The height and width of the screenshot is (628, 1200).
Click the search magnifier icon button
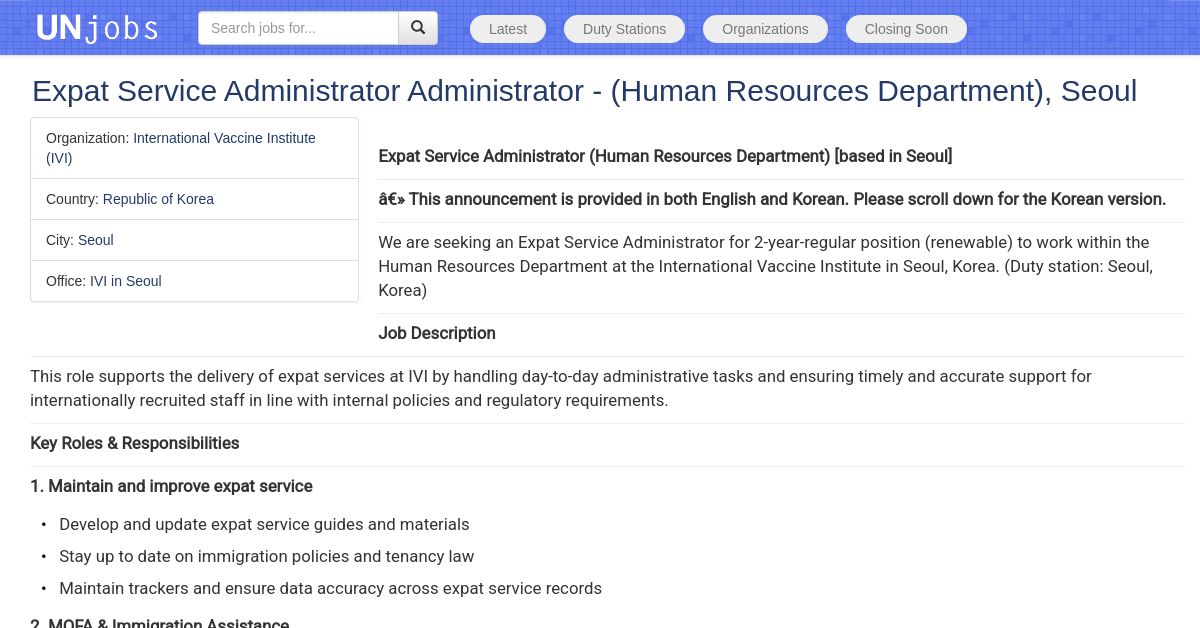pyautogui.click(x=418, y=28)
